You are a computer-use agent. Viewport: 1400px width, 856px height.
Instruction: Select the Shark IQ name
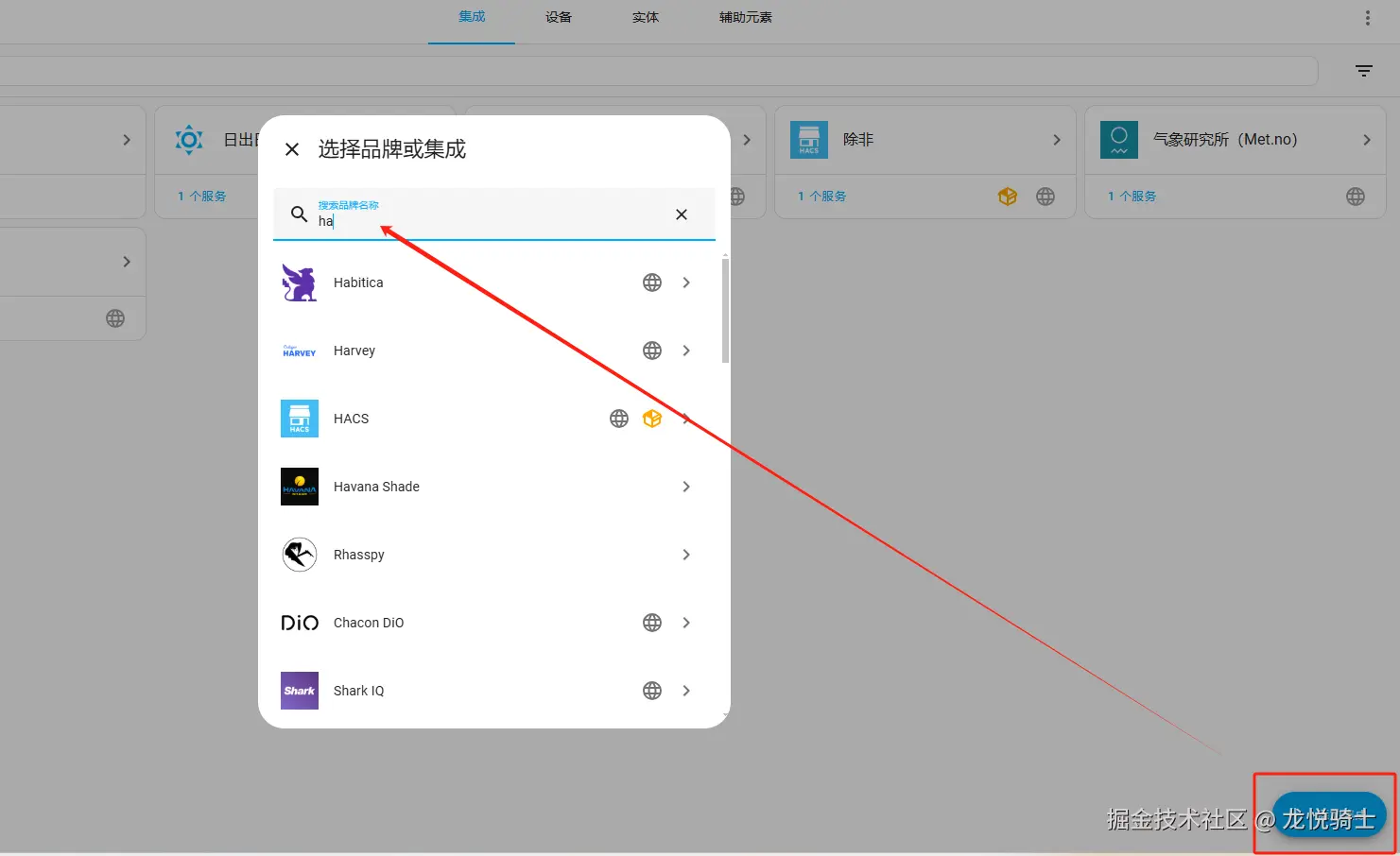pos(358,691)
